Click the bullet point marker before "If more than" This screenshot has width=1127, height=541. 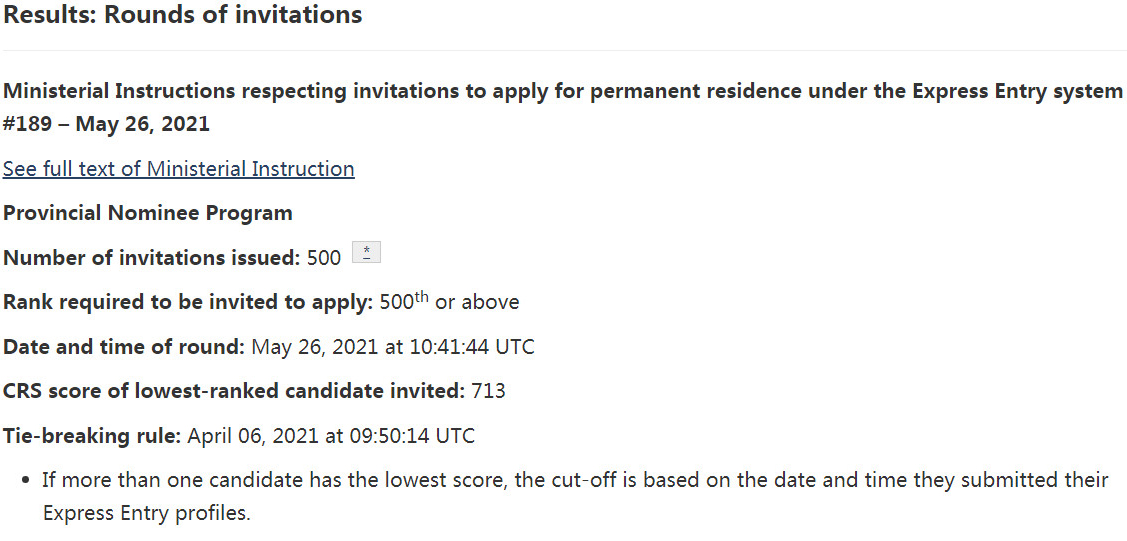(x=24, y=481)
